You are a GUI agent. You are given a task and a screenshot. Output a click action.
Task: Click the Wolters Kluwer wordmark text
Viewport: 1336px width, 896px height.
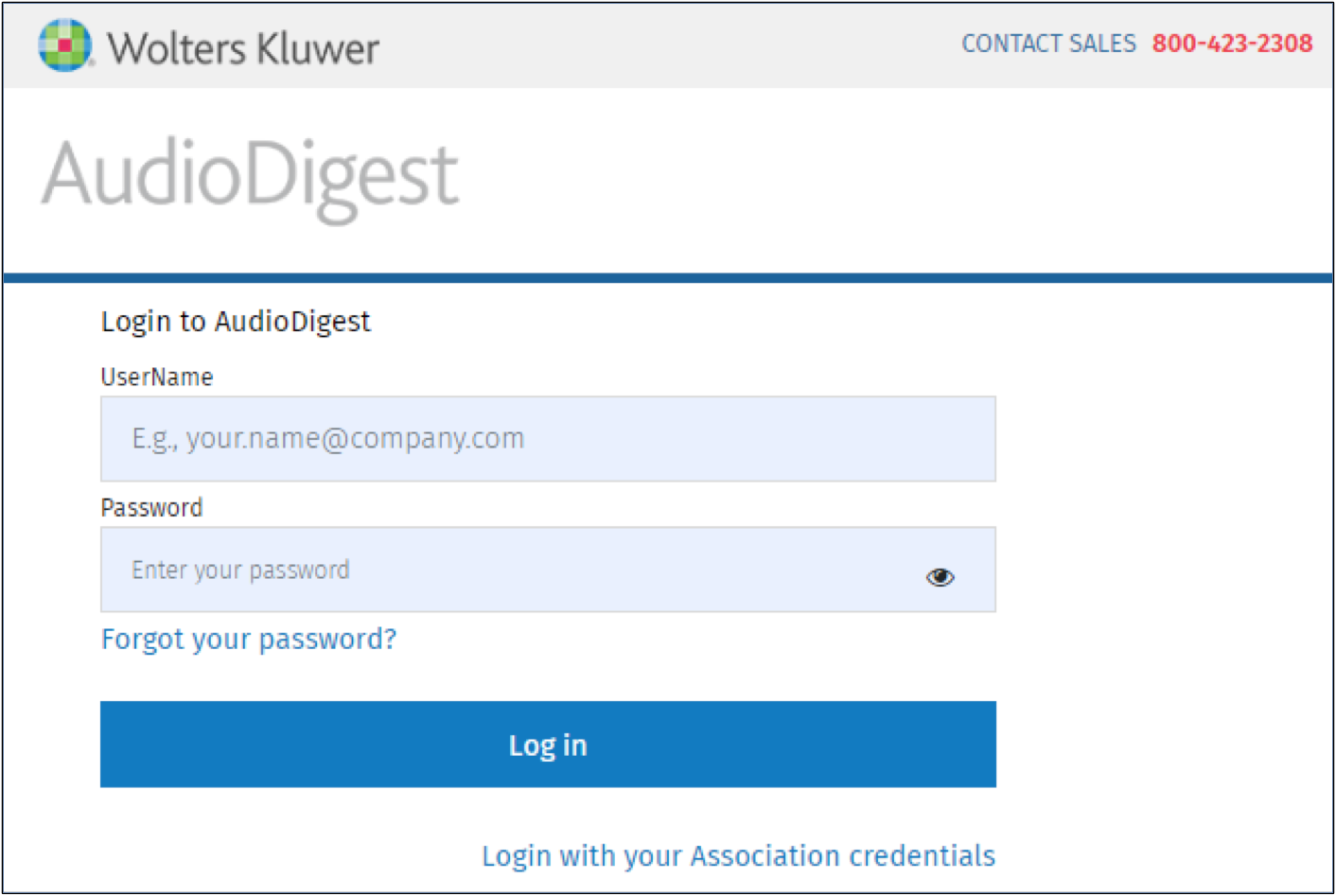coord(243,48)
